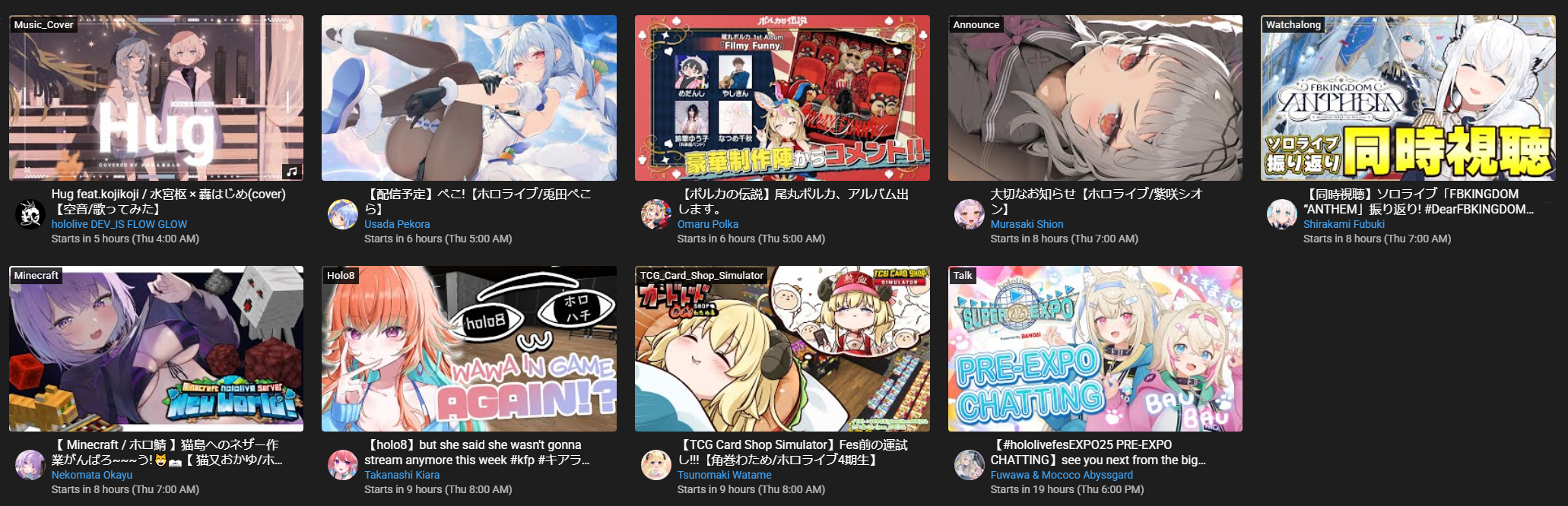The image size is (1568, 506).
Task: Click music note icon on Hug thumbnail
Action: pyautogui.click(x=291, y=171)
